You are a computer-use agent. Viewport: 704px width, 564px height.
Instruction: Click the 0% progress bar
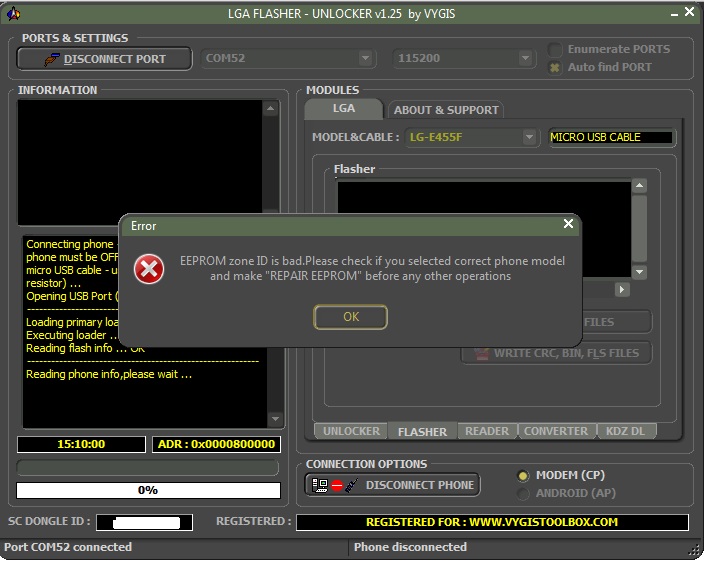tap(148, 490)
